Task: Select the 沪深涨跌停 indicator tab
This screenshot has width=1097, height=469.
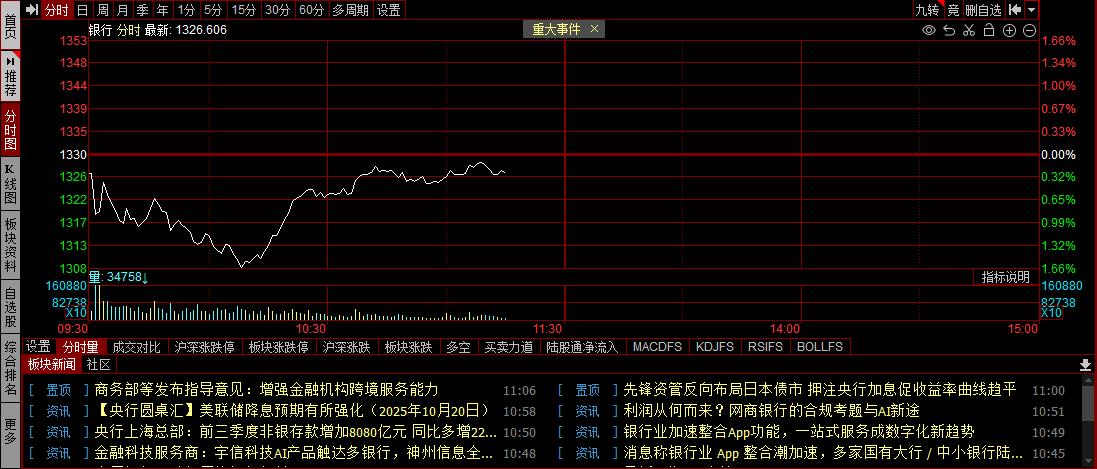Action: point(204,346)
